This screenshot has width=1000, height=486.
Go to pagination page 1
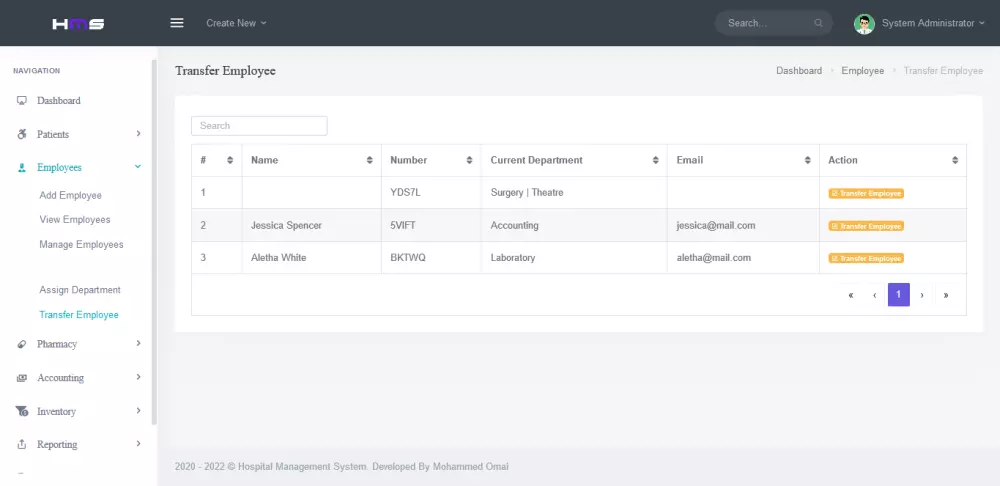point(898,295)
